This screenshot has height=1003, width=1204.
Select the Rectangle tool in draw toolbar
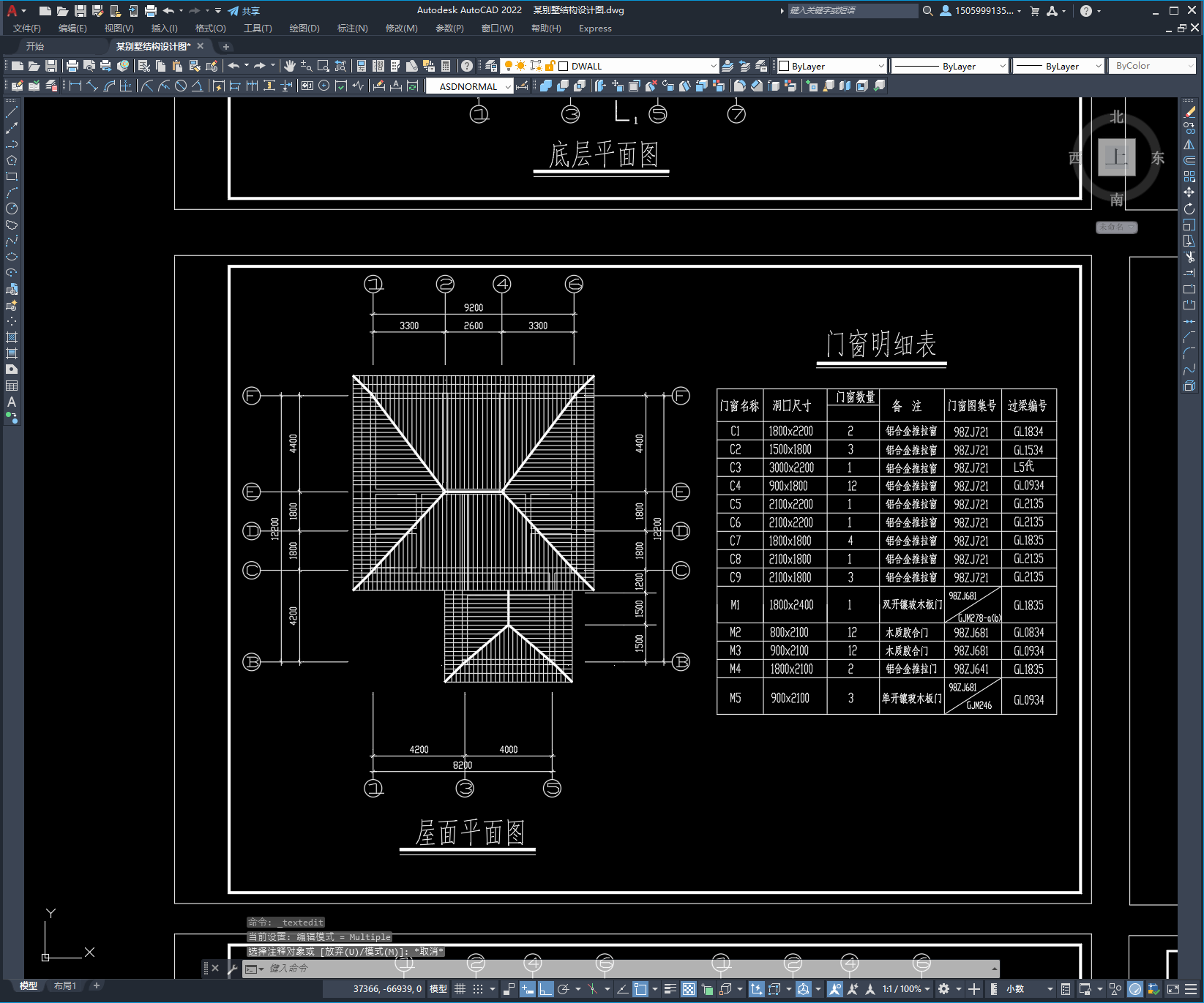coord(12,176)
